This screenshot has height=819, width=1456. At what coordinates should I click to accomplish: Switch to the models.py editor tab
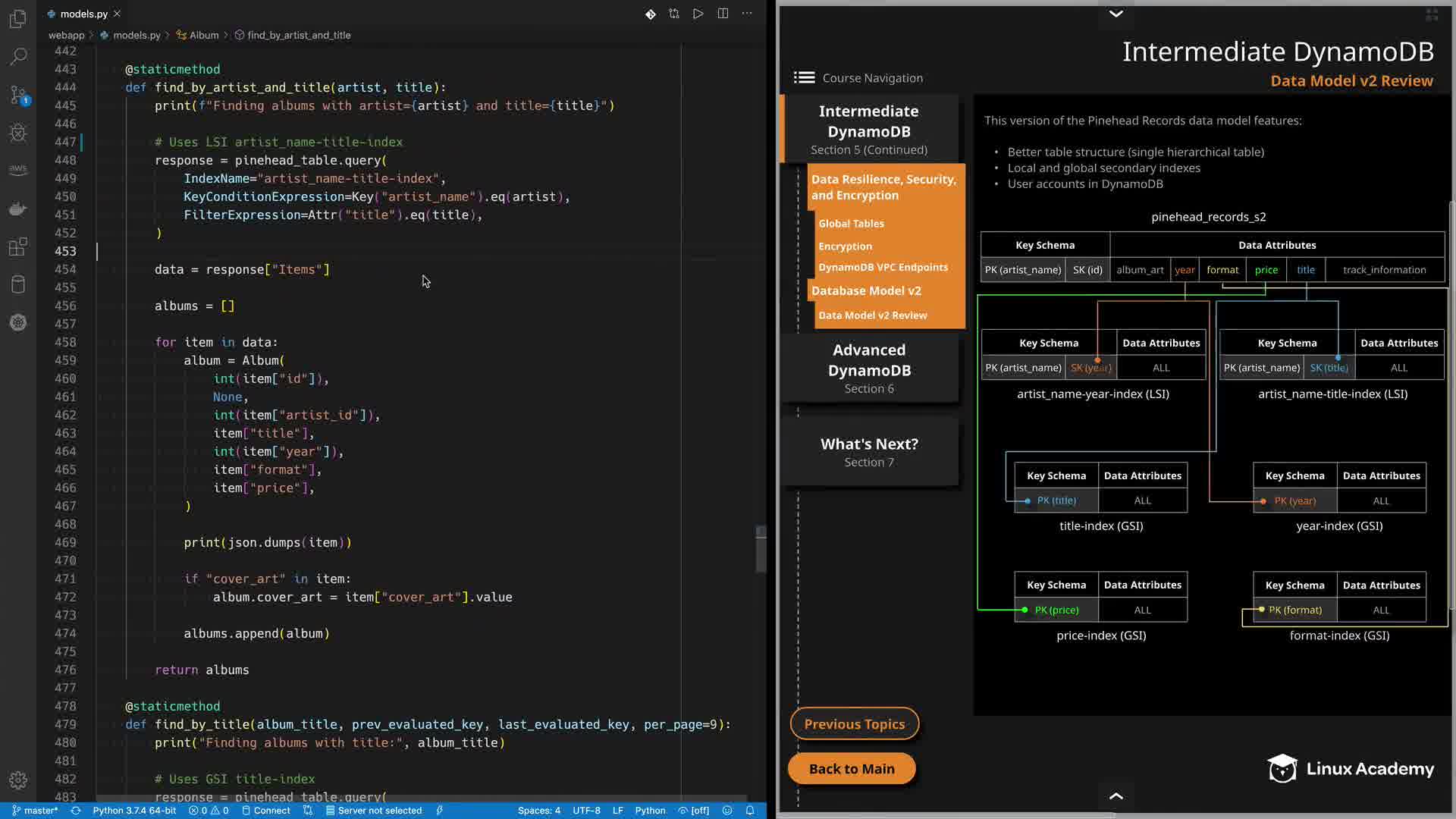point(83,14)
